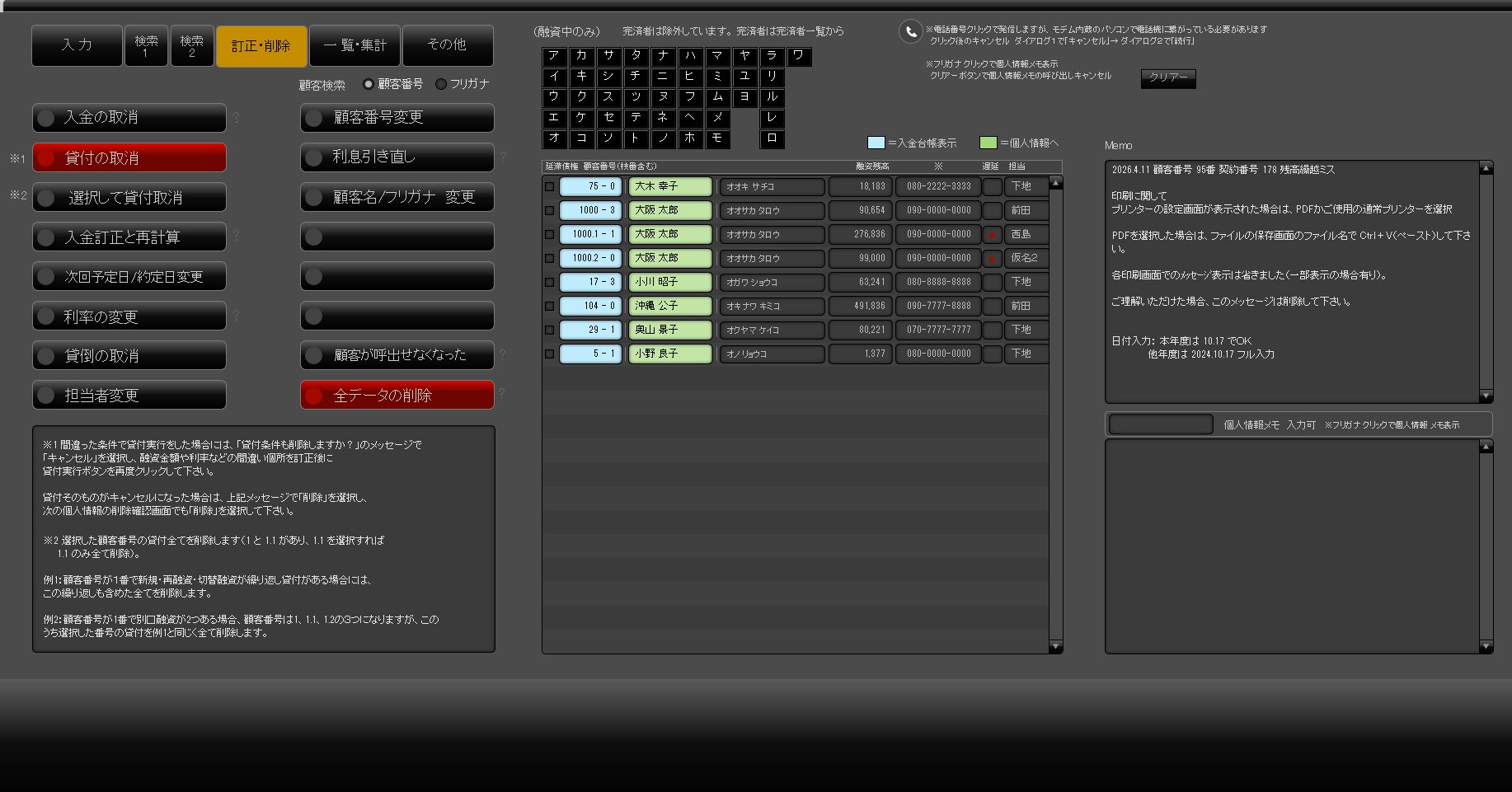The height and width of the screenshot is (792, 1512).
Task: Click the help question mark beside 入金の取消
Action: tap(236, 118)
